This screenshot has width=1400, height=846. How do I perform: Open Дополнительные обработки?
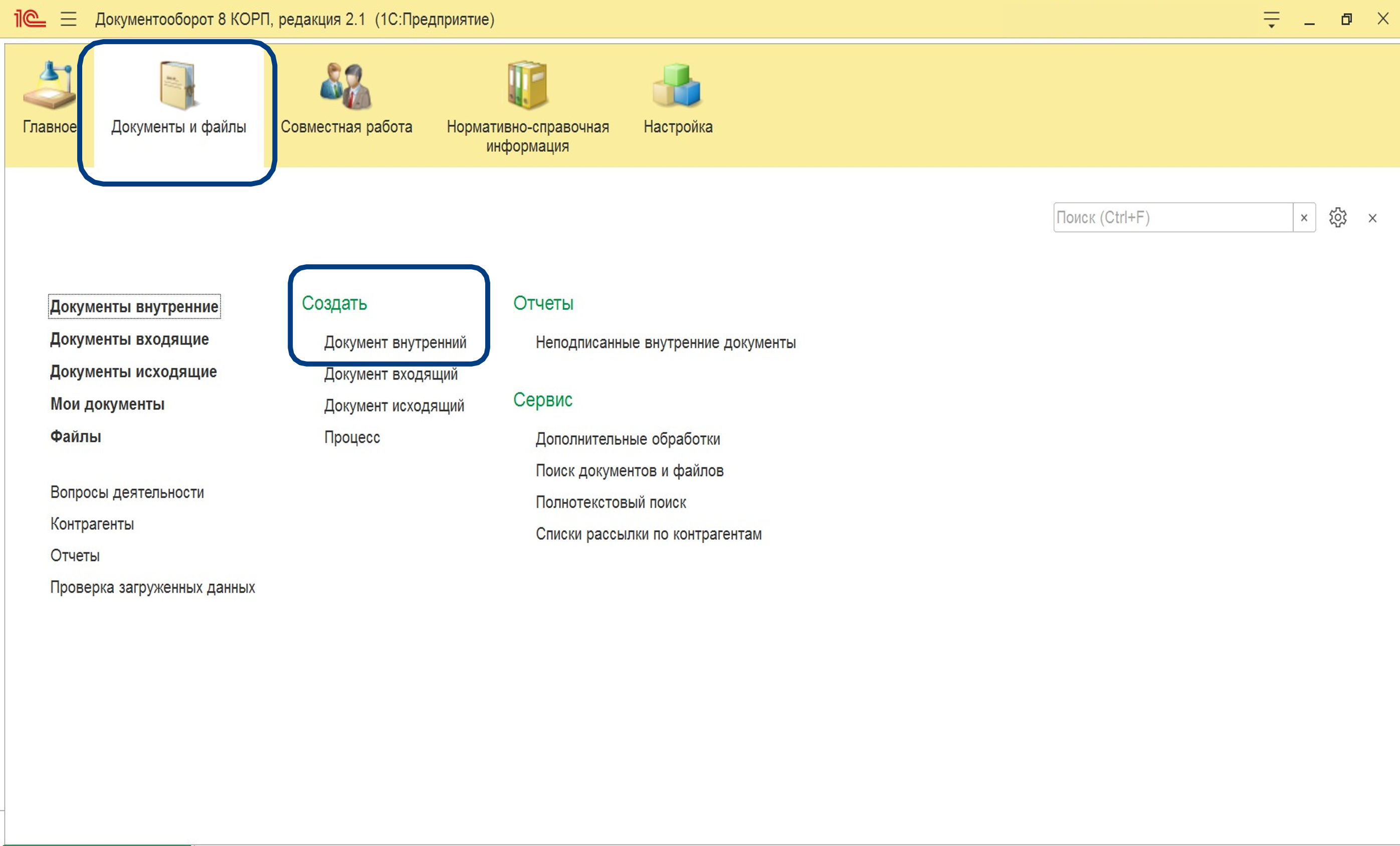click(x=627, y=439)
